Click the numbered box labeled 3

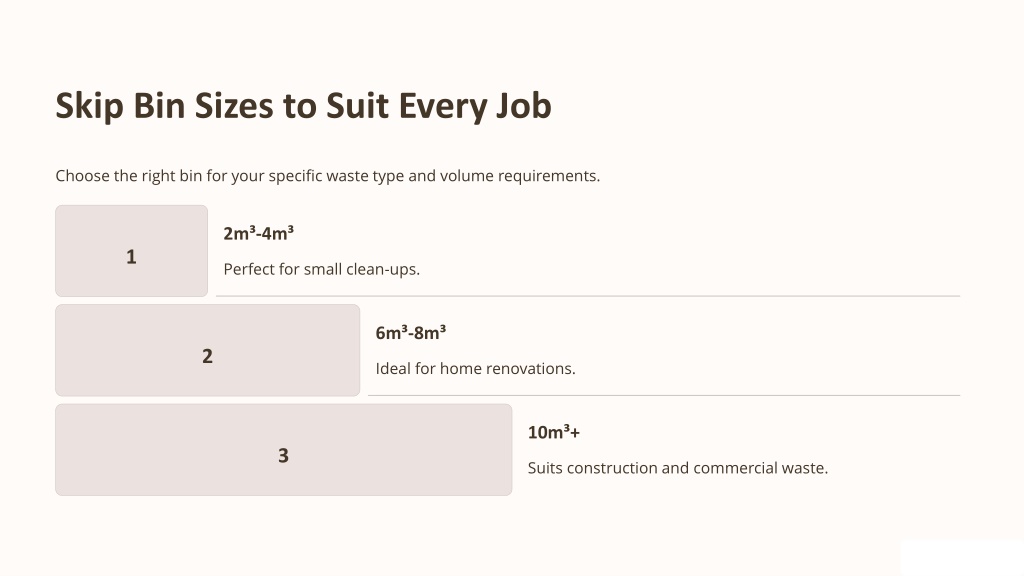pyautogui.click(x=283, y=450)
